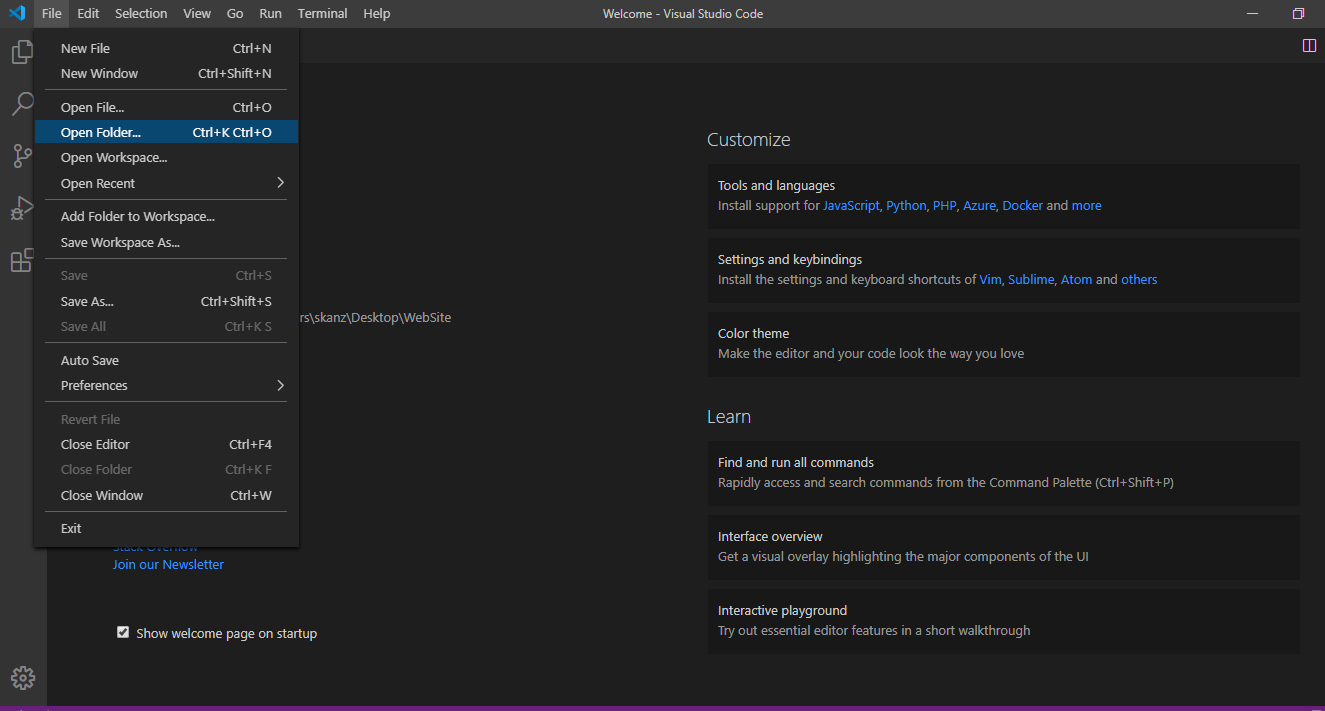Open the Docker tools link
Image resolution: width=1325 pixels, height=711 pixels.
1022,205
